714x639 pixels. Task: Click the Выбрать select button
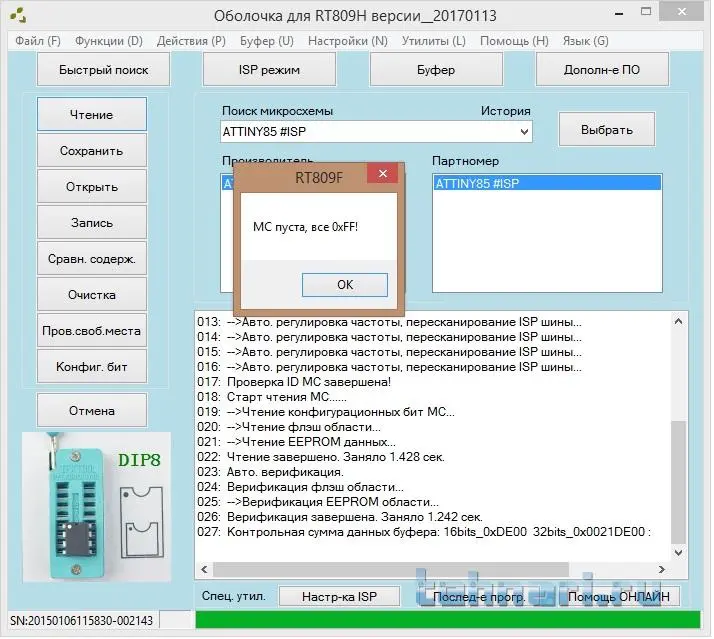607,130
